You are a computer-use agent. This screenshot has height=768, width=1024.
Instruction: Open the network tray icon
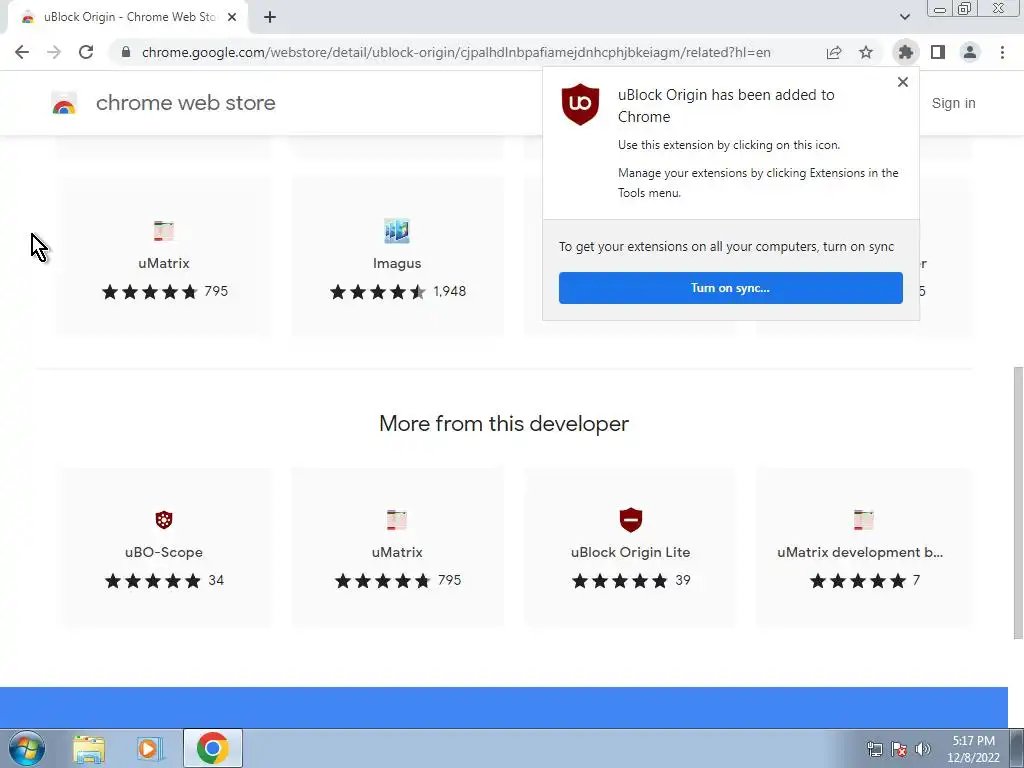[x=874, y=749]
